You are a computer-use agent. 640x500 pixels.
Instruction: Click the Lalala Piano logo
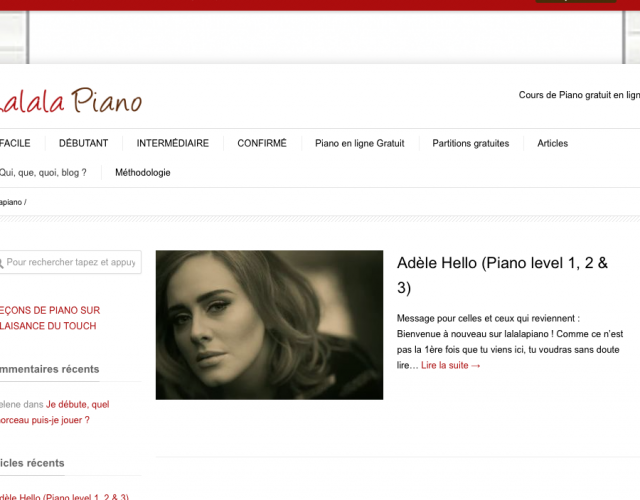pos(71,100)
